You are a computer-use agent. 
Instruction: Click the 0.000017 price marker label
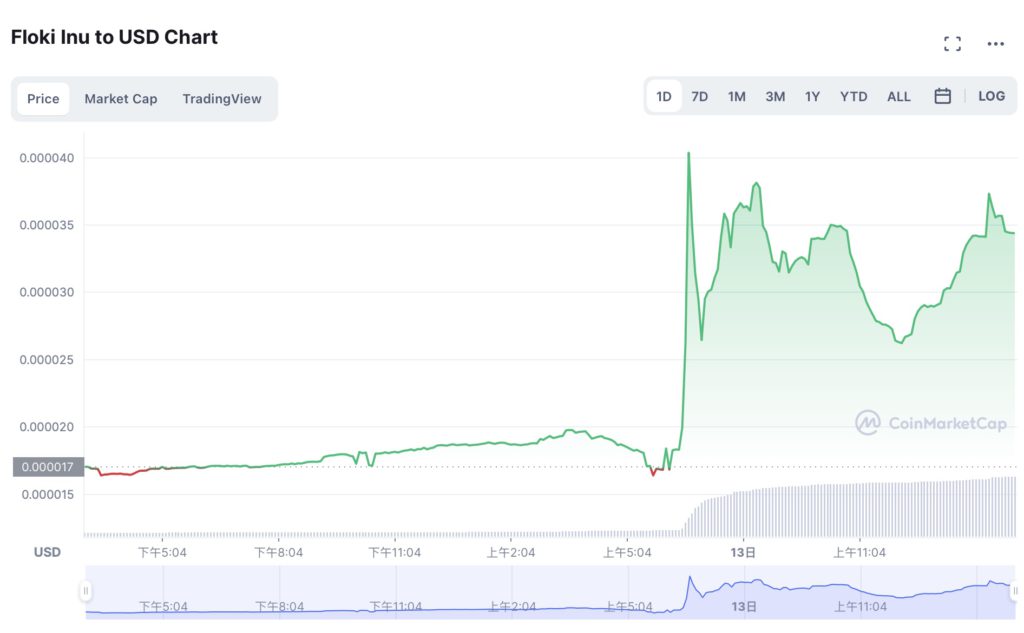pos(48,467)
